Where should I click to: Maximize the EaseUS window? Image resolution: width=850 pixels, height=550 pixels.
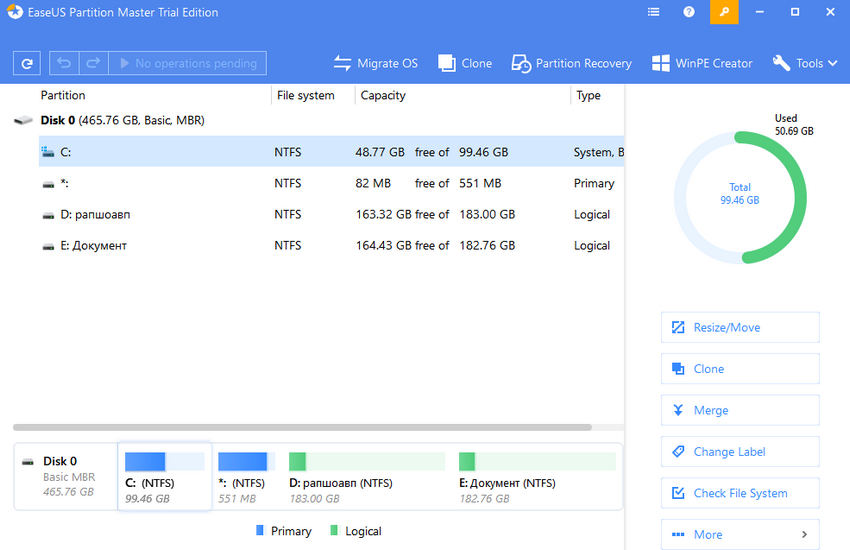(795, 12)
